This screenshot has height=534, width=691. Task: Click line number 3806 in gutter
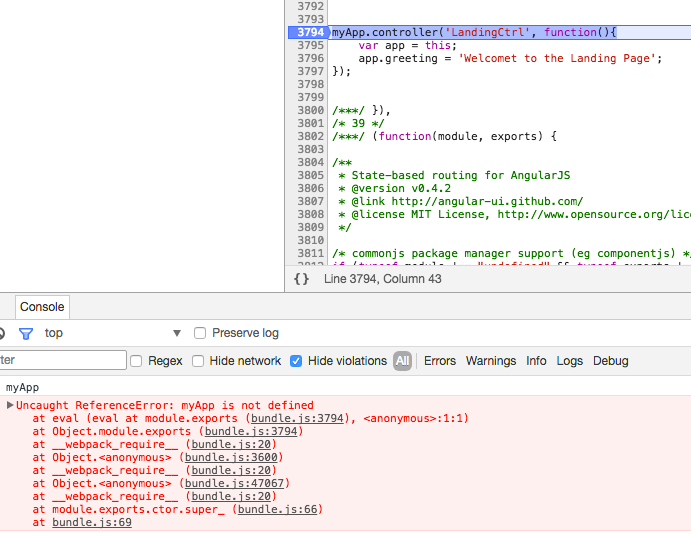tap(310, 188)
